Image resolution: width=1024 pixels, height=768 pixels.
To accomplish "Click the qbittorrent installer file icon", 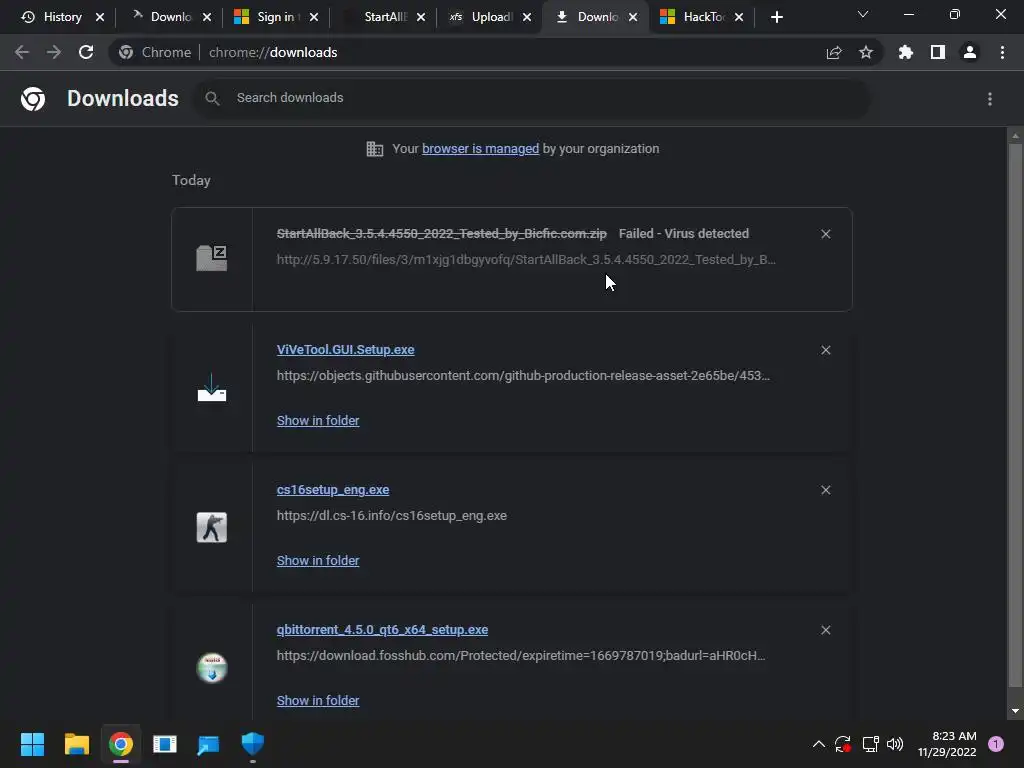I will click(x=212, y=667).
